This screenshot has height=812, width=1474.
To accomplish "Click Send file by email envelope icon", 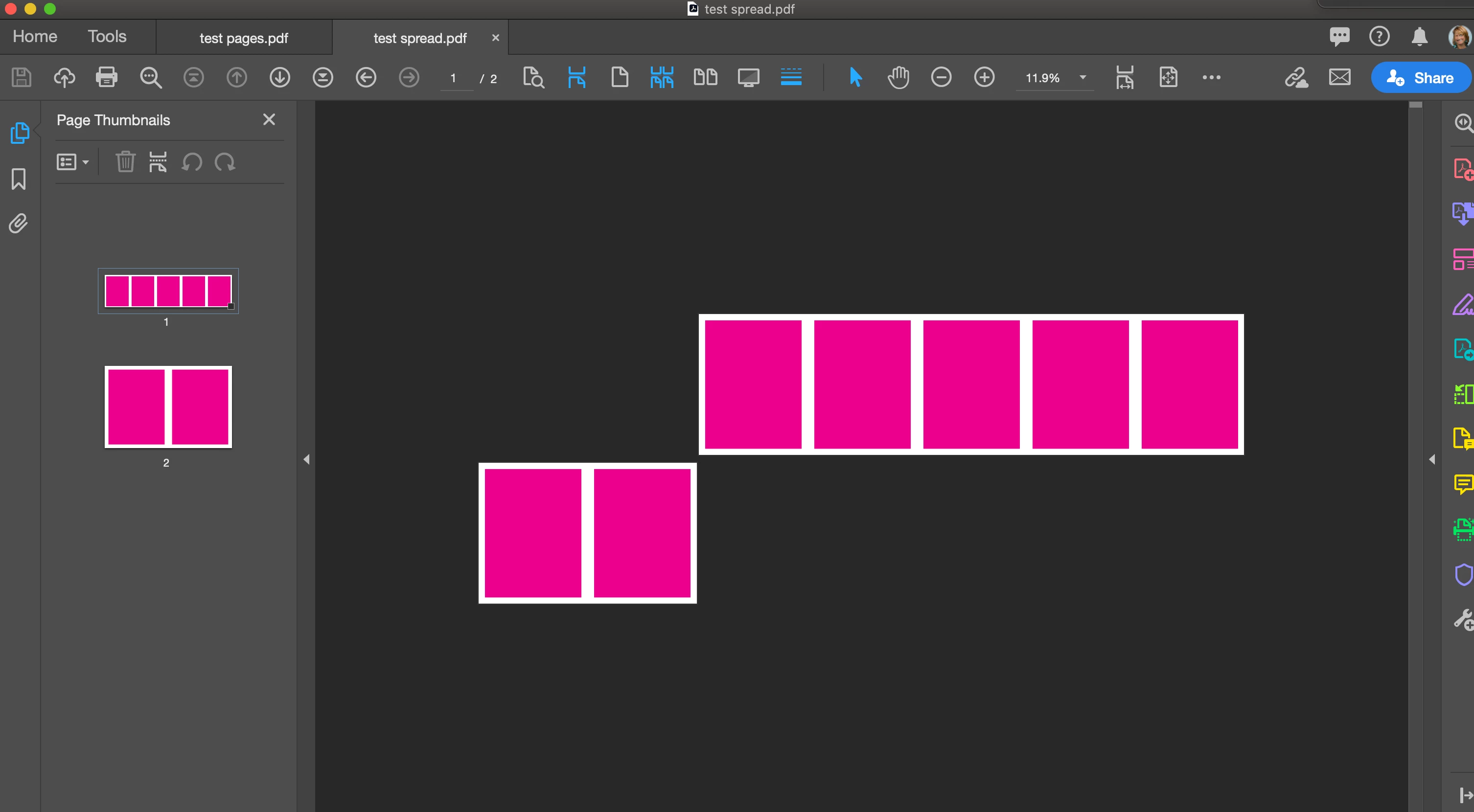I will point(1339,77).
